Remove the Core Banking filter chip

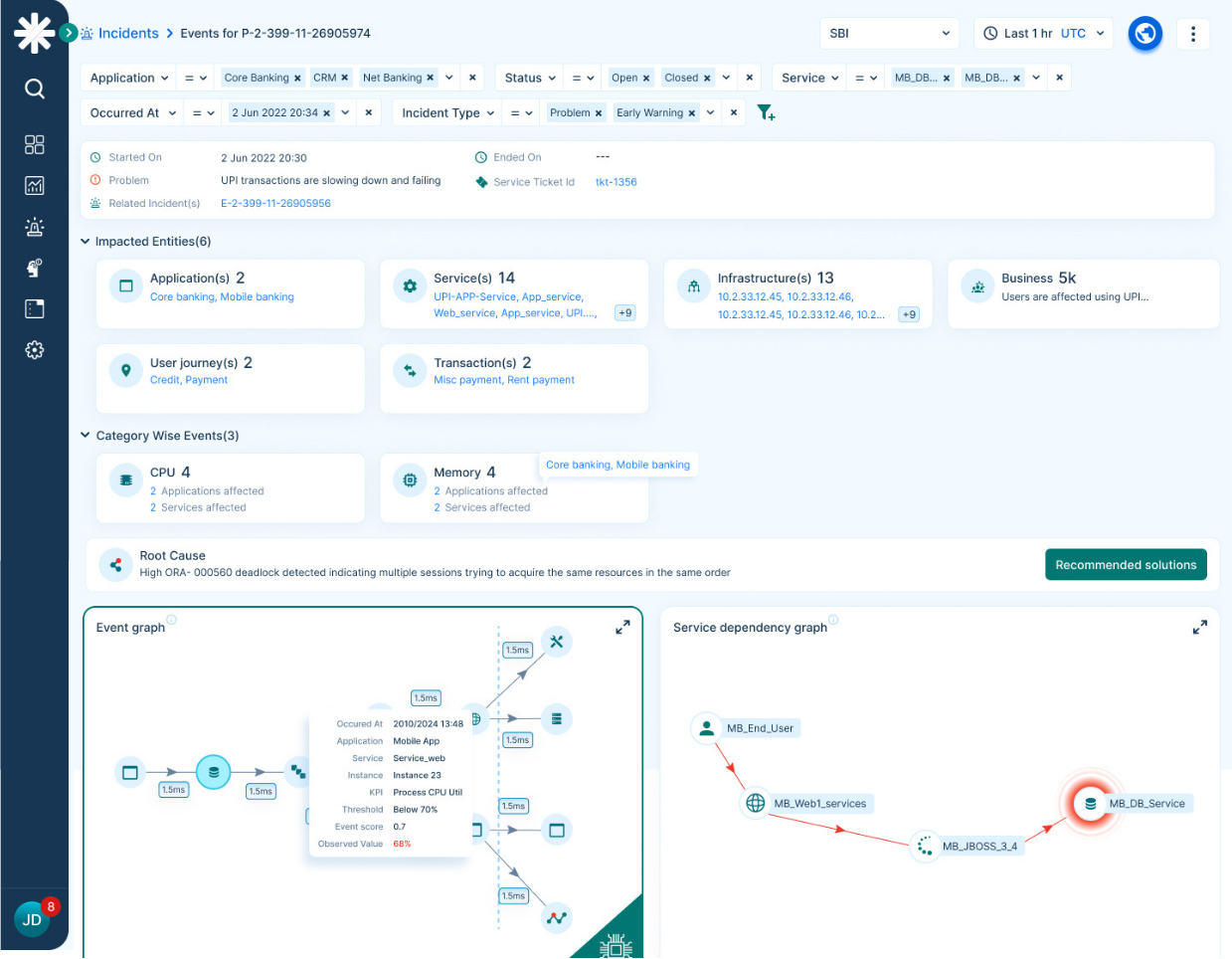297,79
